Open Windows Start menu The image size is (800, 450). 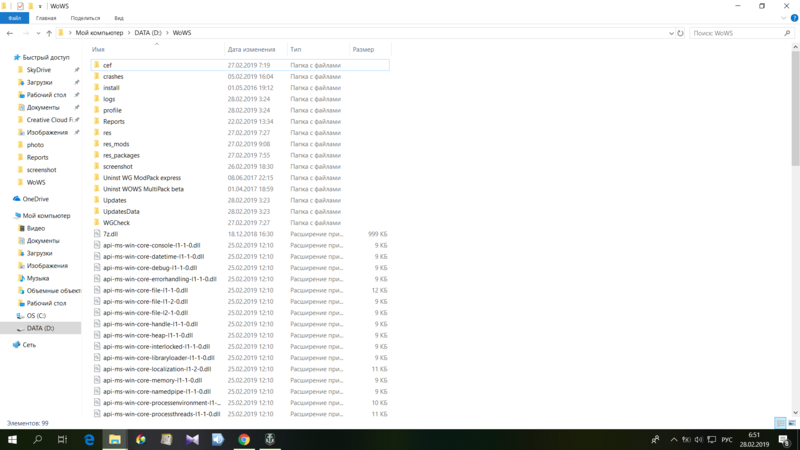(x=12, y=439)
